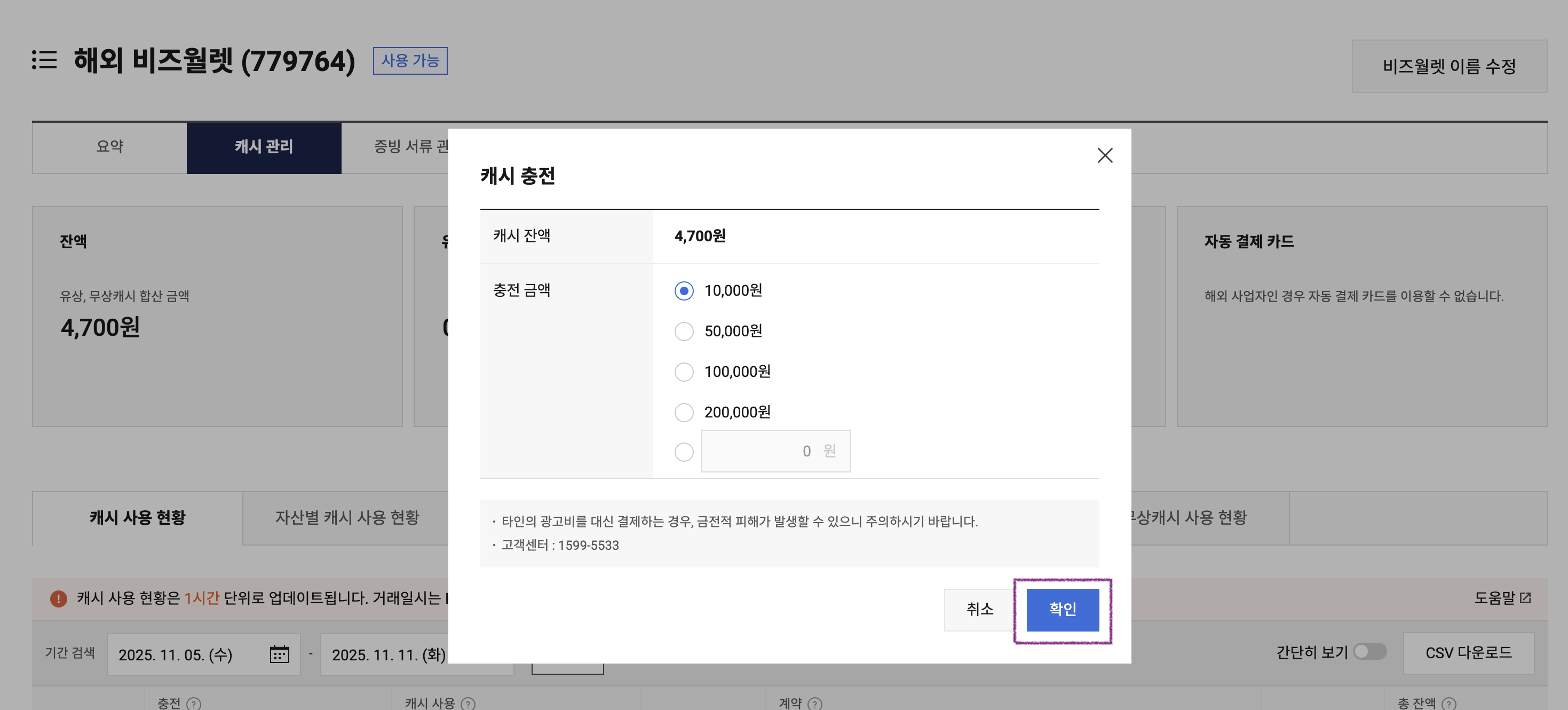Open 자산별 캐시 사용 현황 tab
Screen dimensions: 1568x710
coord(347,518)
